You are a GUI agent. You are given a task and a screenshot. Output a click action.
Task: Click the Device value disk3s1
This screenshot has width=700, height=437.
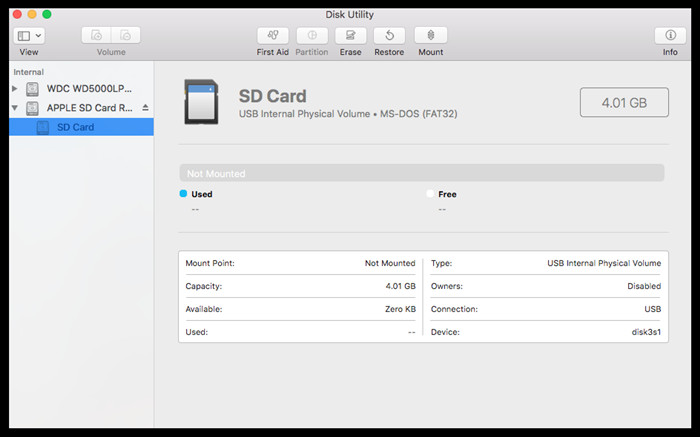coord(646,332)
